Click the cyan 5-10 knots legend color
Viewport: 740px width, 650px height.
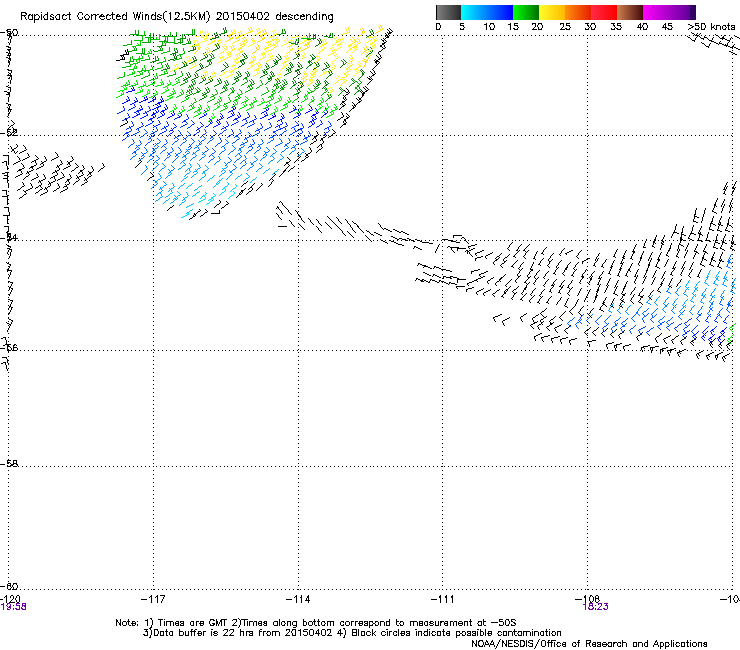click(474, 12)
